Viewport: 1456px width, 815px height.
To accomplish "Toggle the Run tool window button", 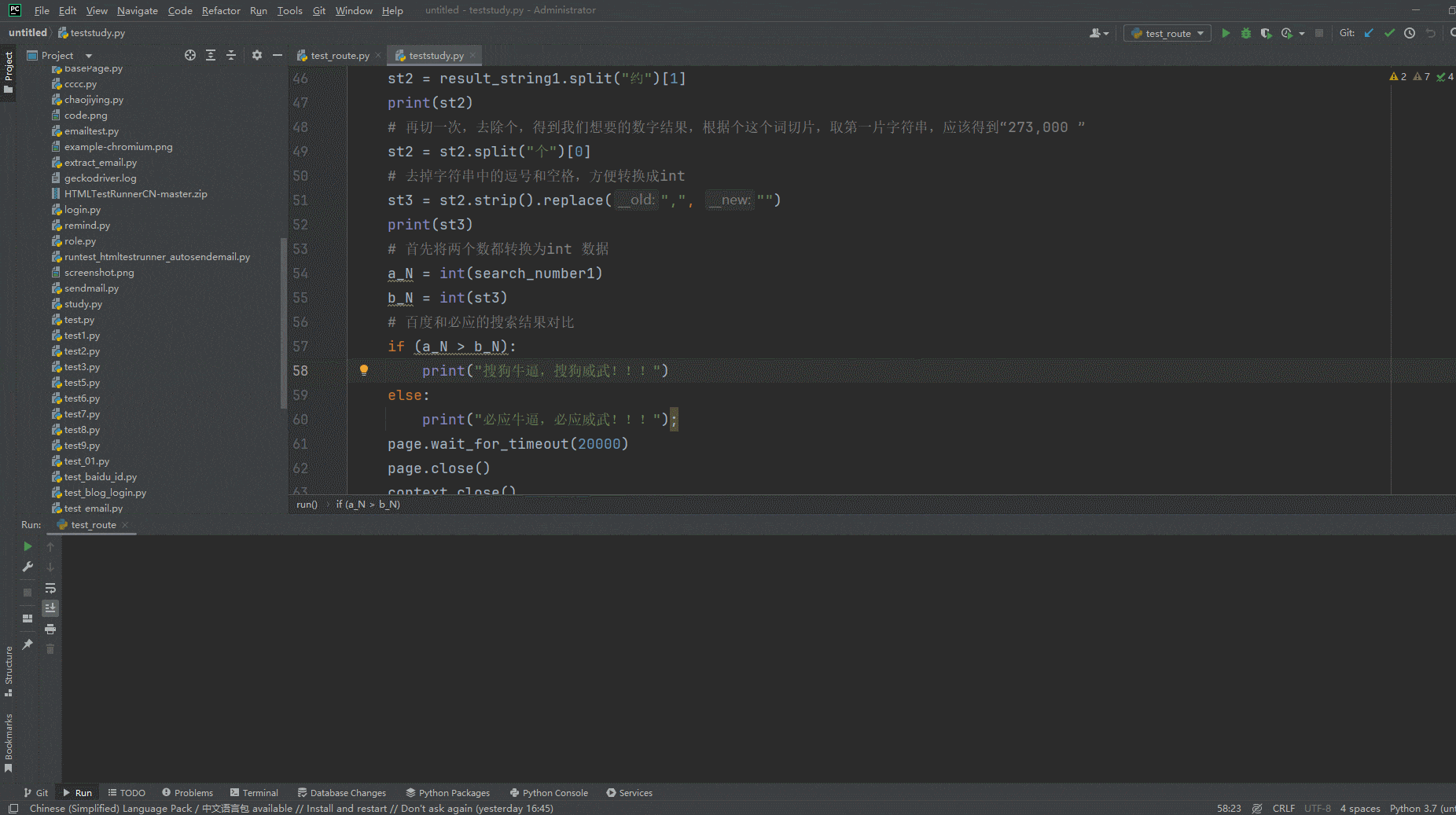I will point(78,792).
